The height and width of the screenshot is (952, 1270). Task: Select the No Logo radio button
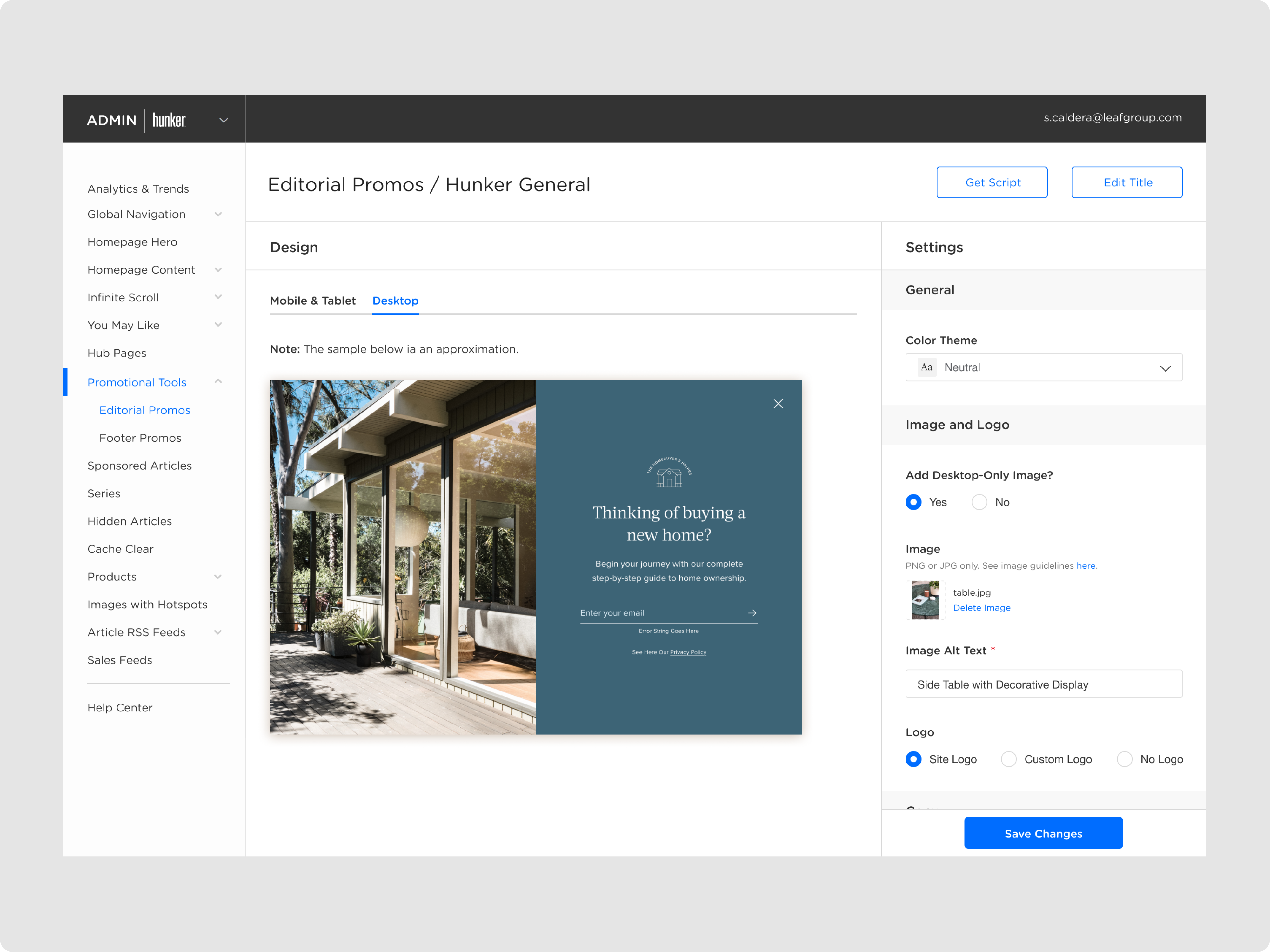tap(1124, 759)
